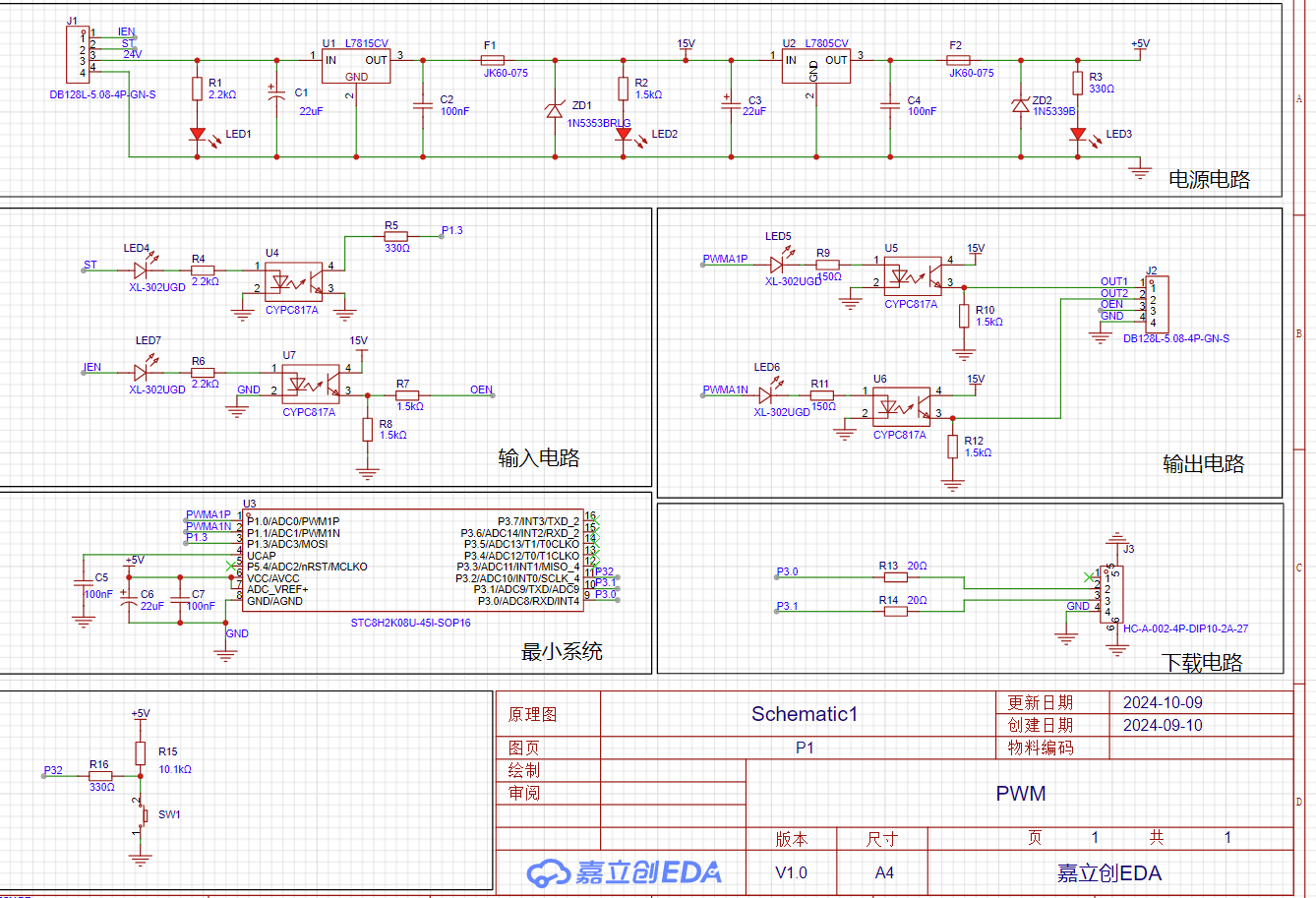The image size is (1316, 898).
Task: Select optocoupler U4 symbol
Action: (293, 281)
